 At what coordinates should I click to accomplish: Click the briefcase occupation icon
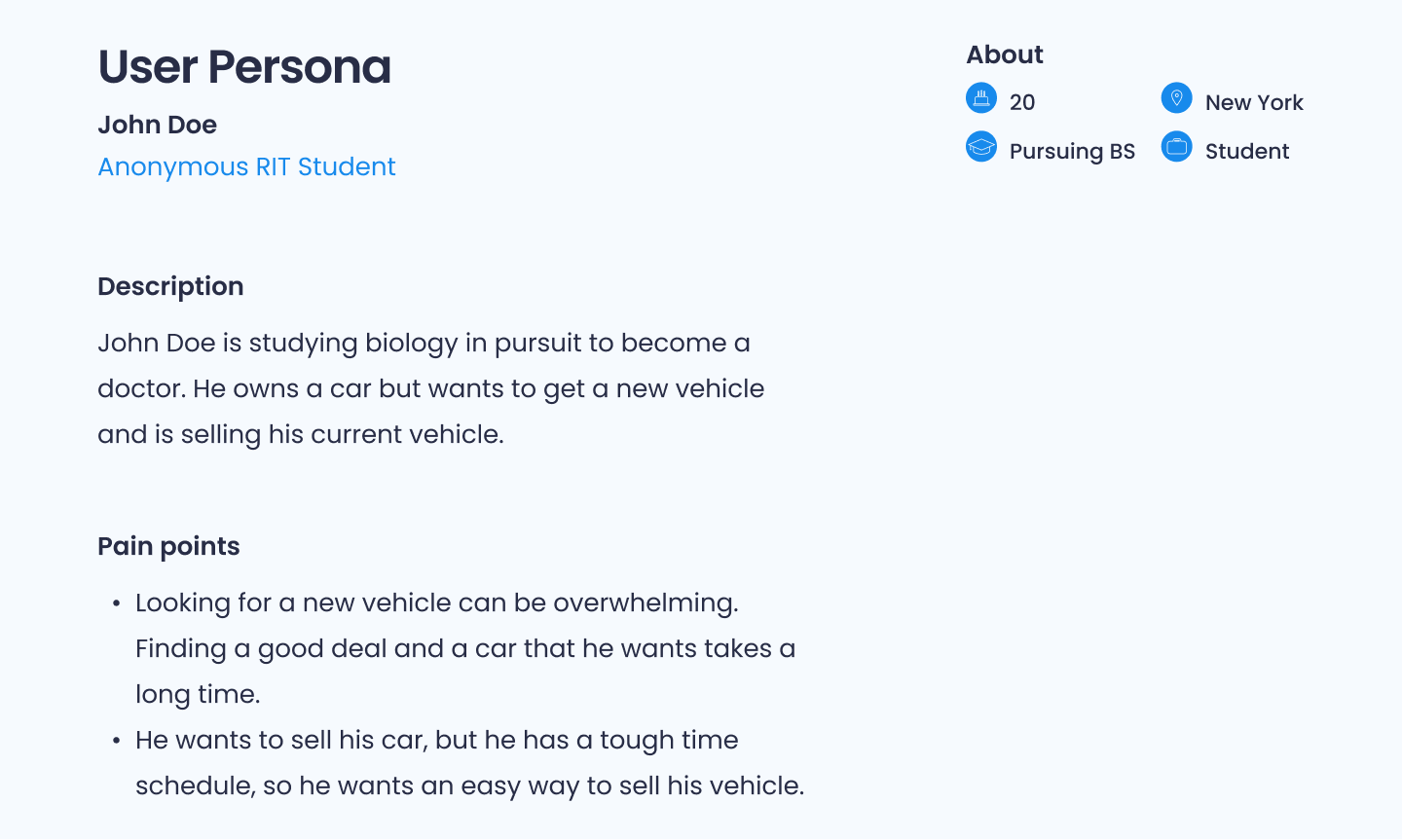[x=1176, y=147]
